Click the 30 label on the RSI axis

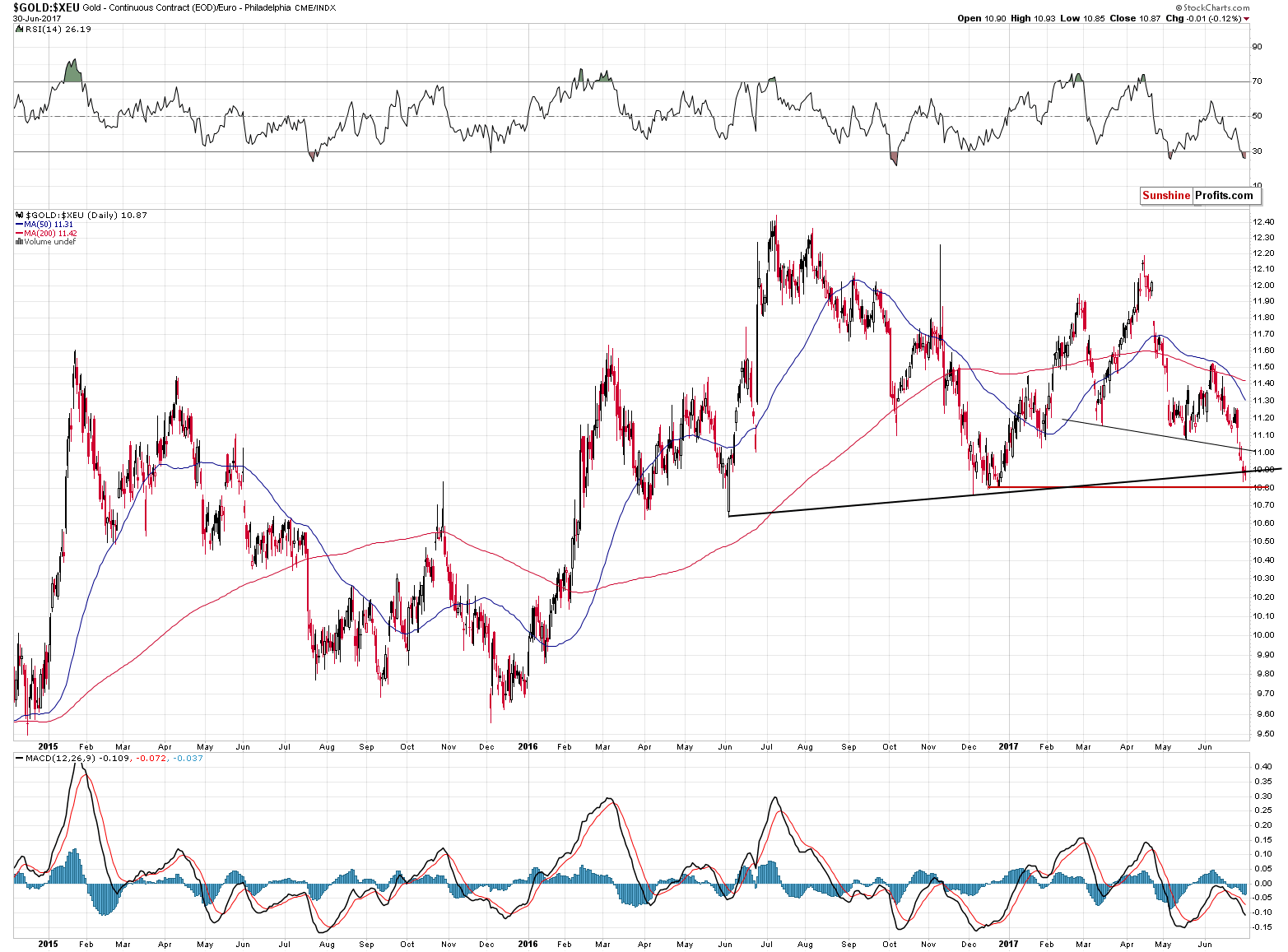(1257, 151)
